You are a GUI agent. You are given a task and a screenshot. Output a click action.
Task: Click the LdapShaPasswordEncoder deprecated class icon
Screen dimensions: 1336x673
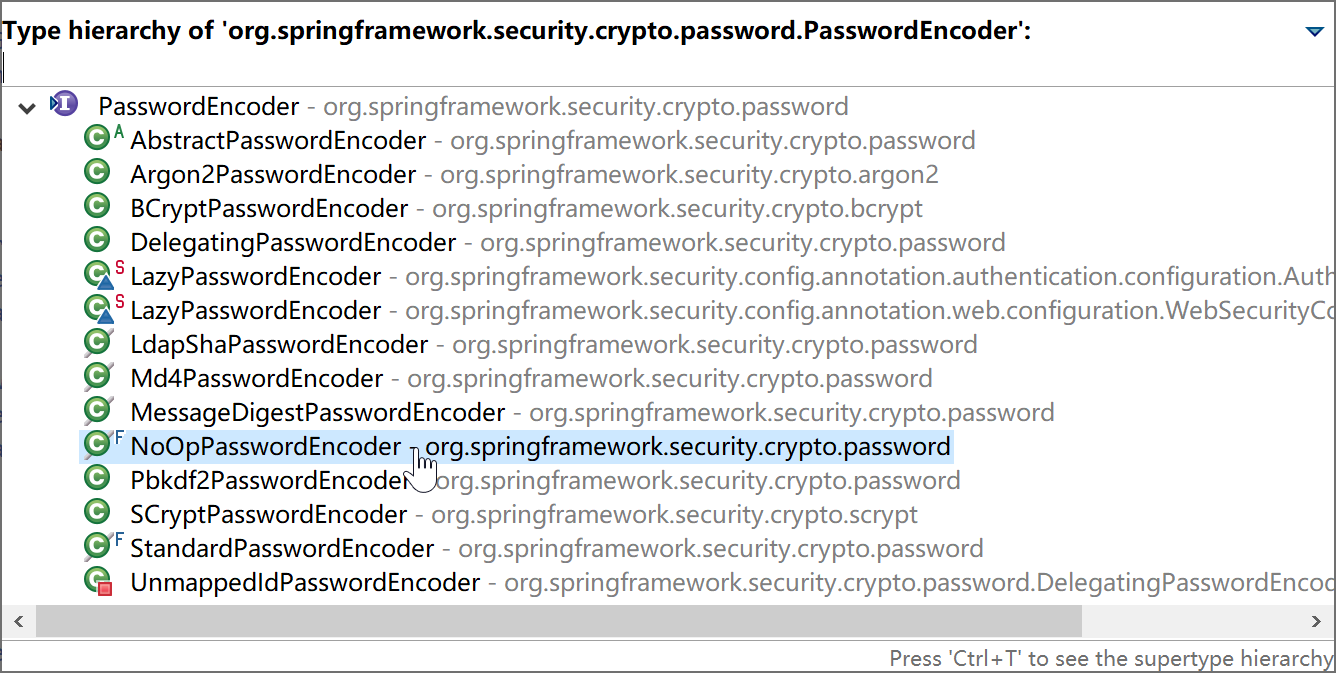click(x=97, y=344)
